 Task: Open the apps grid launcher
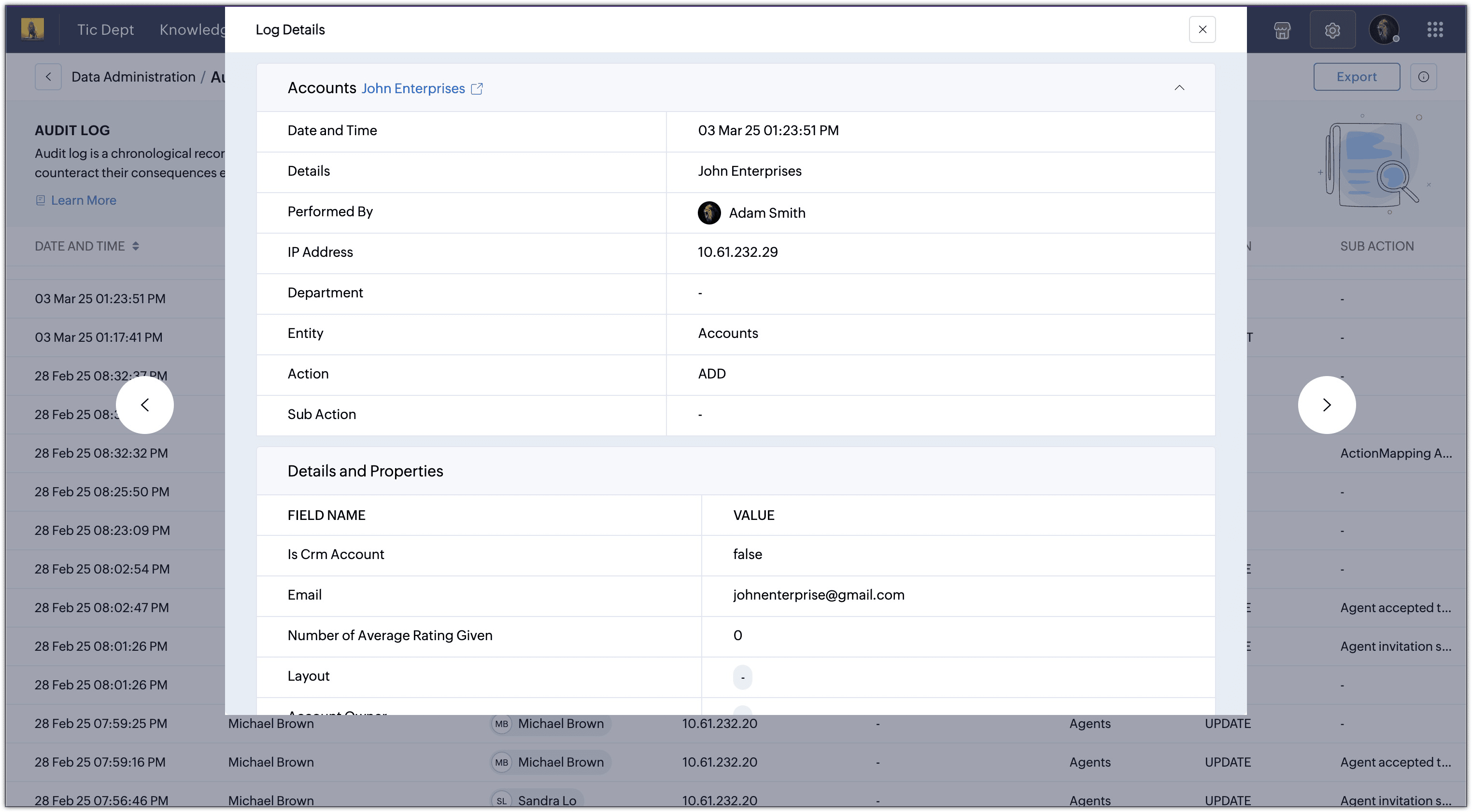coord(1435,30)
